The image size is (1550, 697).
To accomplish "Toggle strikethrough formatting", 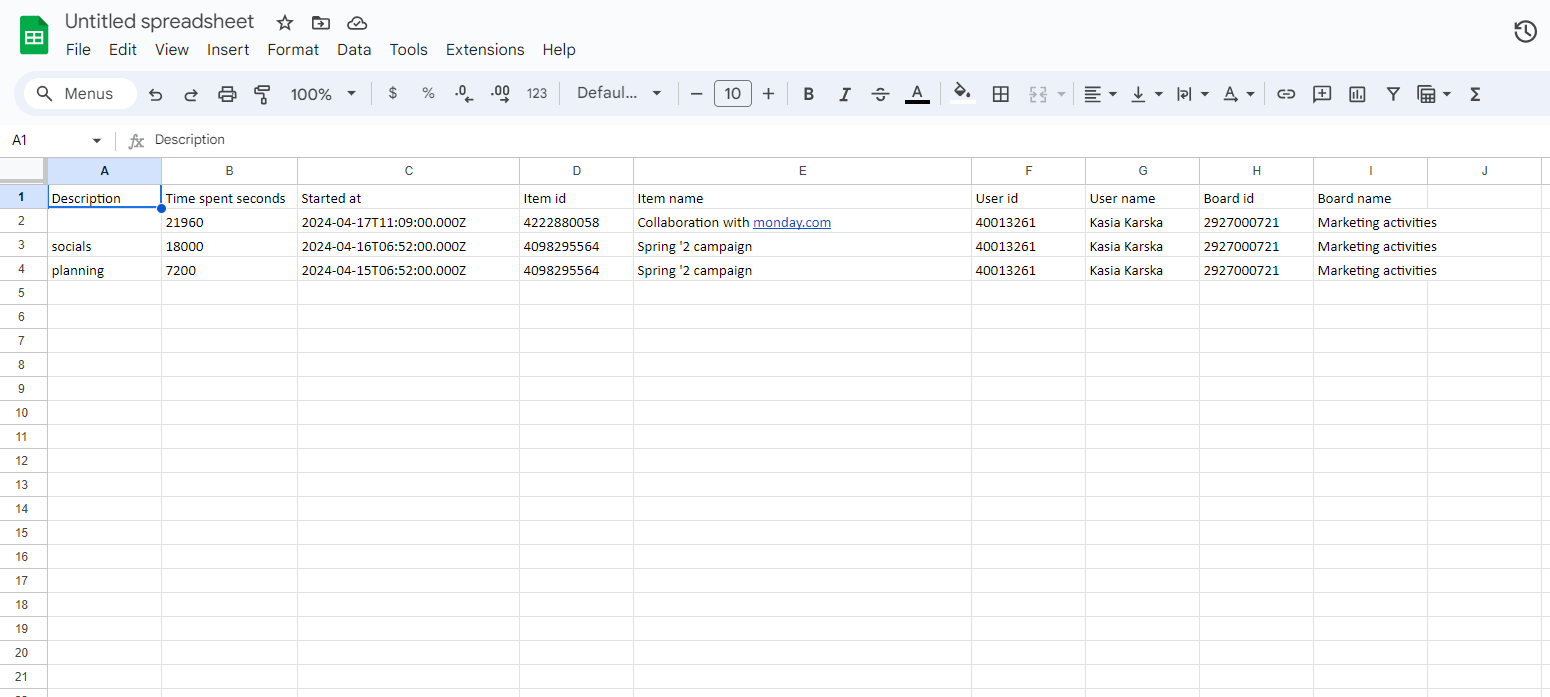I will (880, 93).
